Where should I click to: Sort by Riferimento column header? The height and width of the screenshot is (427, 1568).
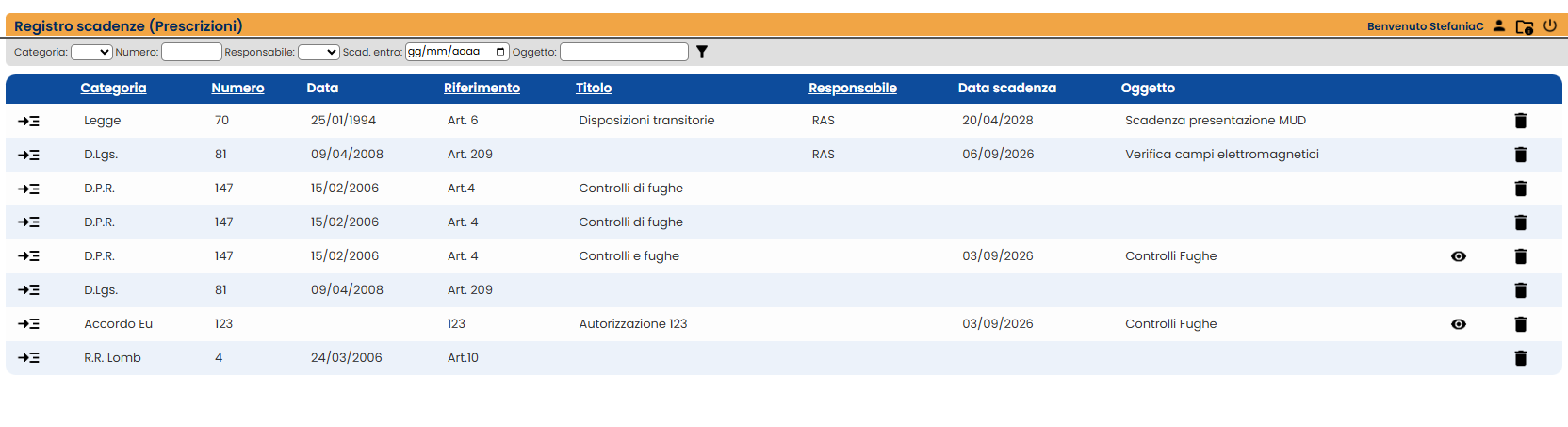point(482,88)
